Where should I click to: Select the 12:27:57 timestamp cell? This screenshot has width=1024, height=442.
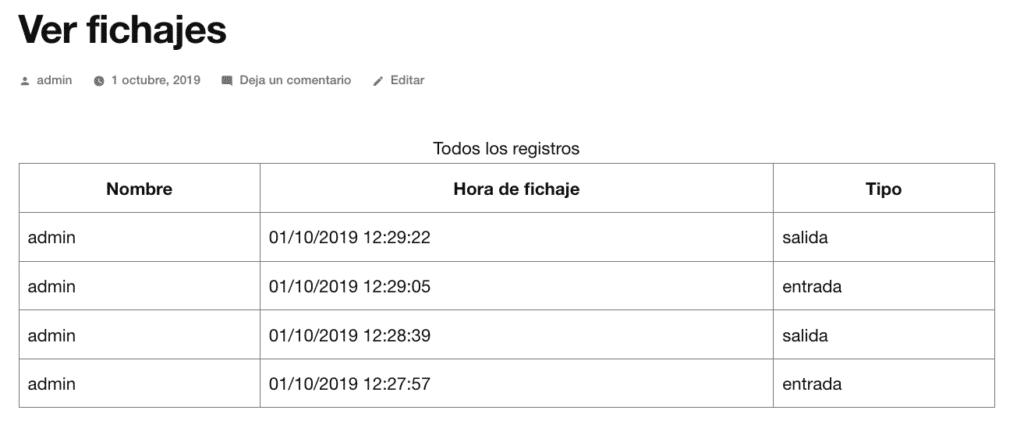[517, 383]
